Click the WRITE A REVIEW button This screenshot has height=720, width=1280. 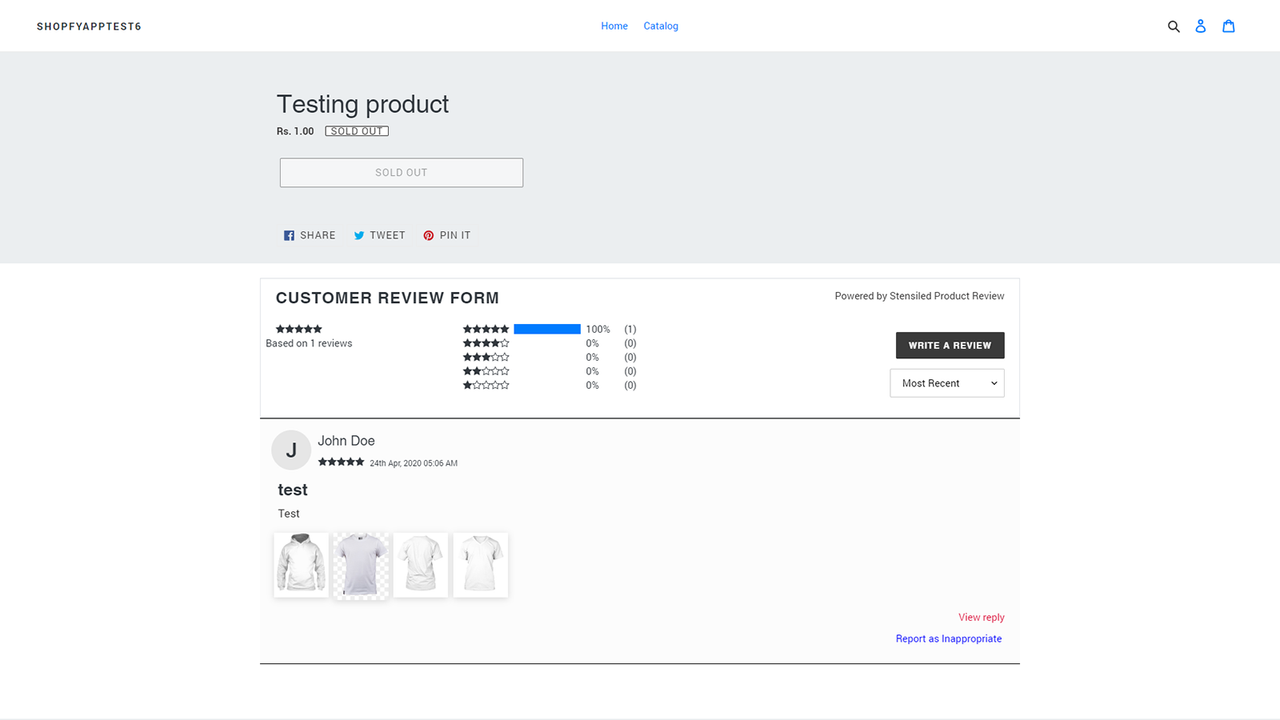(949, 345)
